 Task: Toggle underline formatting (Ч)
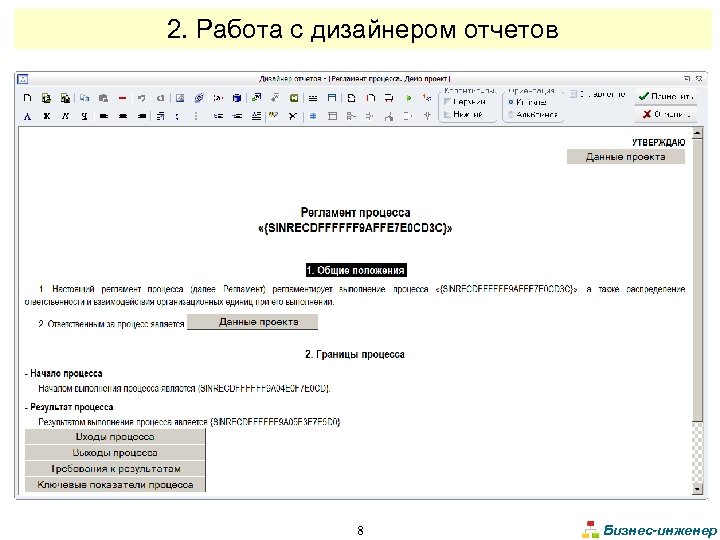point(84,116)
